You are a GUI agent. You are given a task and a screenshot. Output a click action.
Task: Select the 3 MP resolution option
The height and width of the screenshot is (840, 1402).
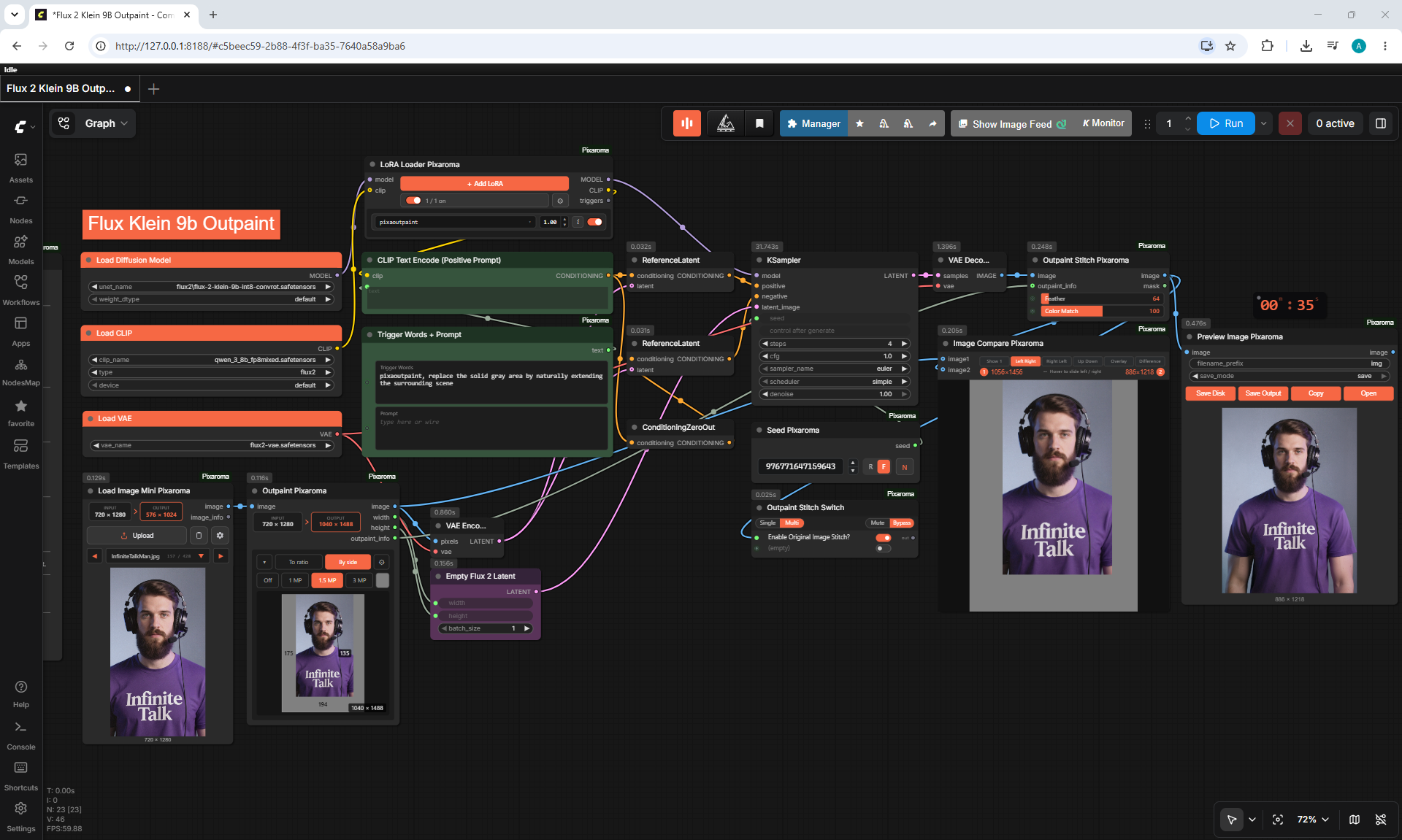click(x=359, y=581)
